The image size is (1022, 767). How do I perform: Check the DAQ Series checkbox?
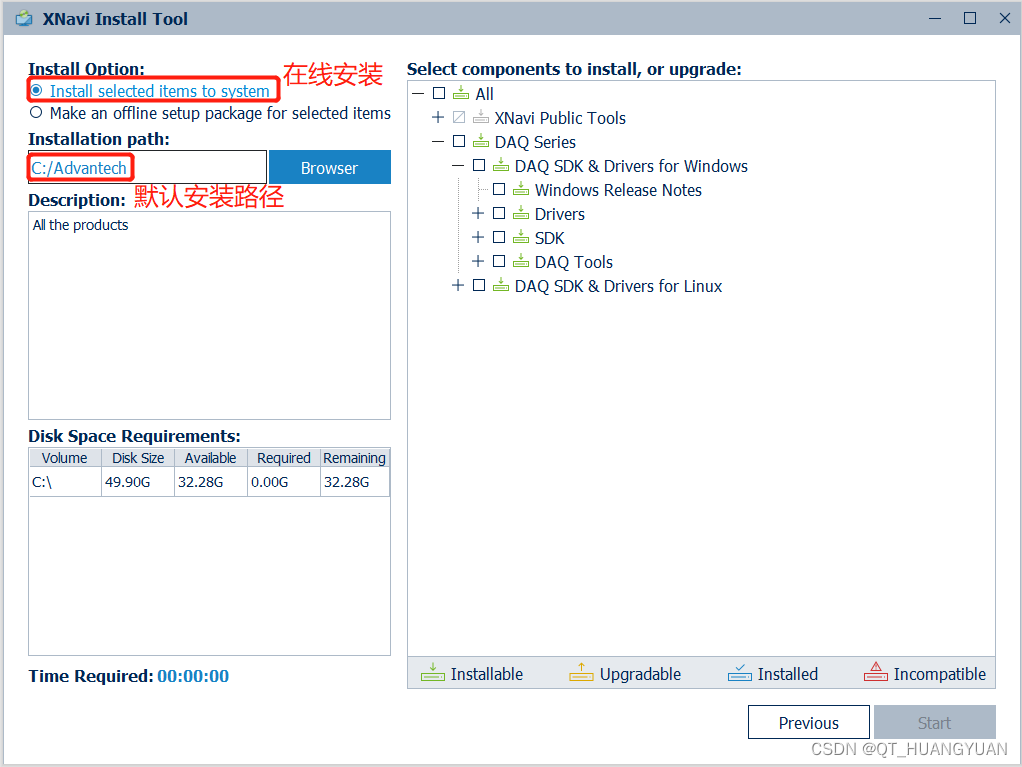(x=459, y=141)
